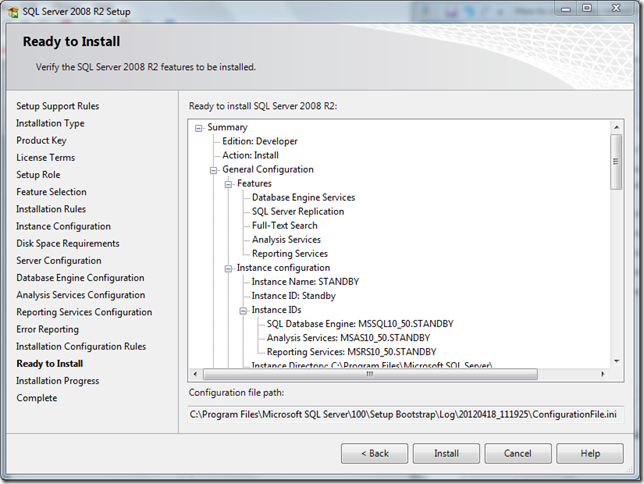Select the Installation Progress step
Screen dimensions: 644x484
click(58, 381)
